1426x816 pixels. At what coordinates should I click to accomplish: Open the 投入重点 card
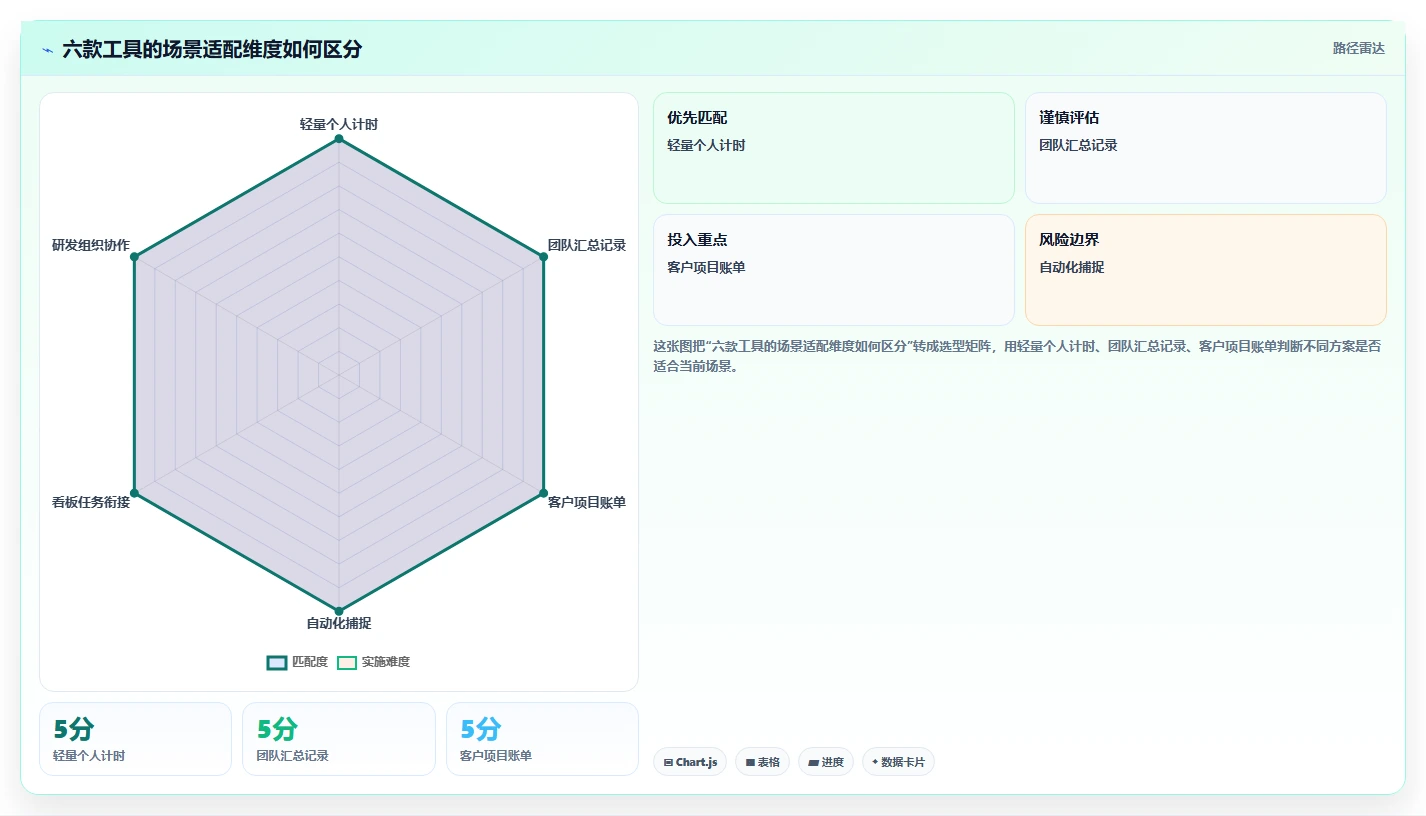click(x=834, y=270)
